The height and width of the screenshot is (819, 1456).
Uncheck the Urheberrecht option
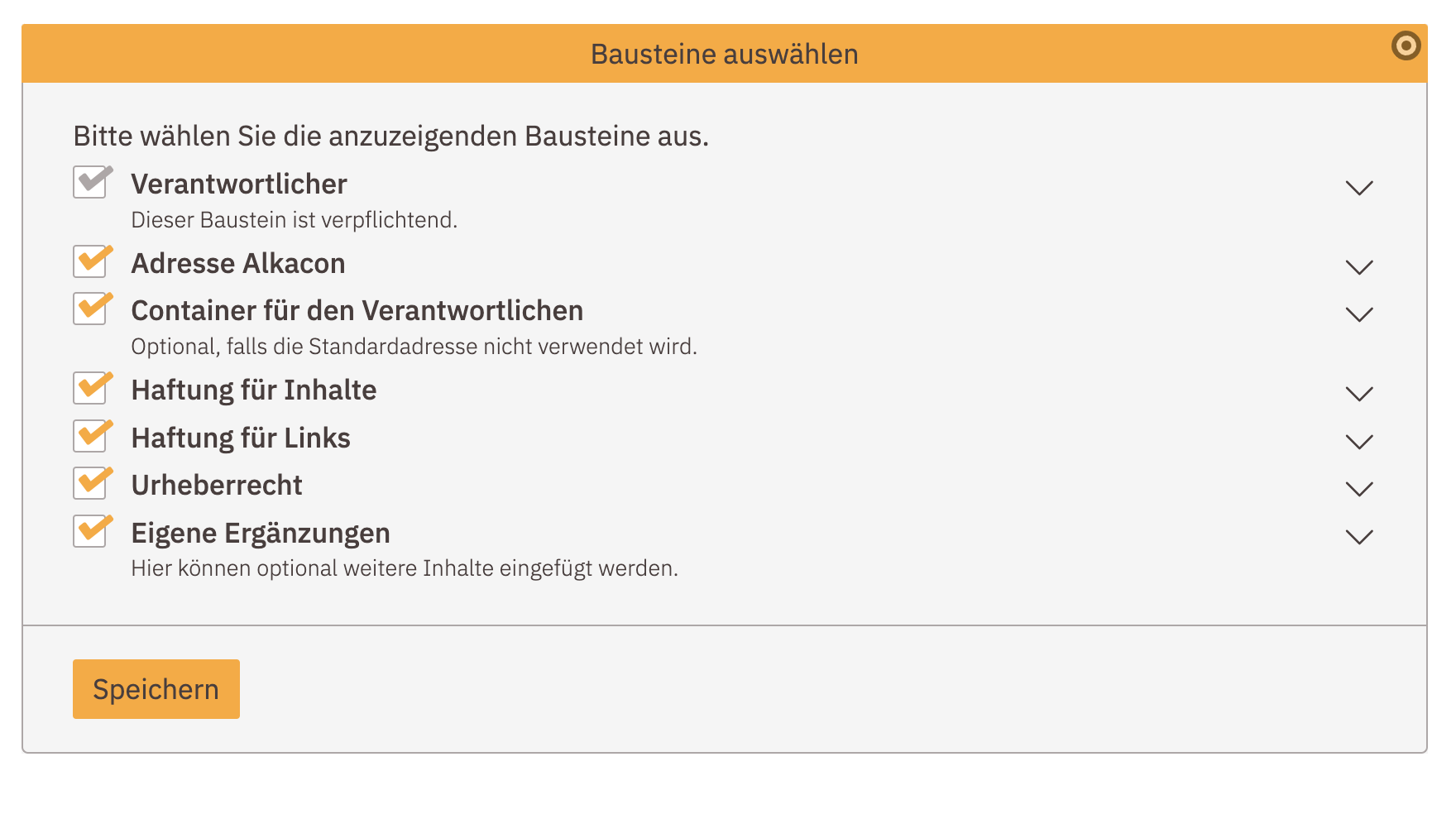tap(91, 482)
